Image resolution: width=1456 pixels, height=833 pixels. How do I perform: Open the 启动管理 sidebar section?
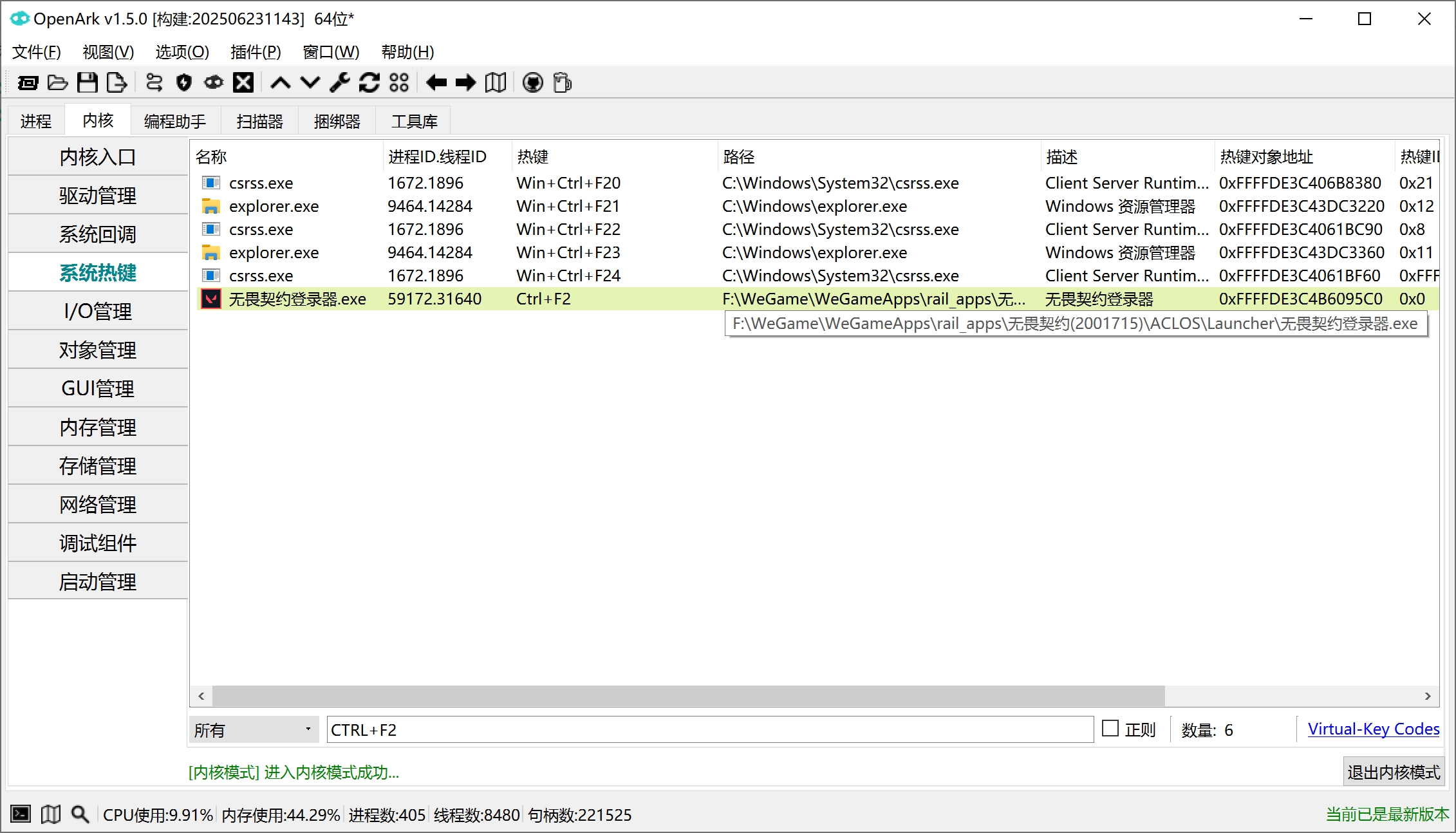98,581
